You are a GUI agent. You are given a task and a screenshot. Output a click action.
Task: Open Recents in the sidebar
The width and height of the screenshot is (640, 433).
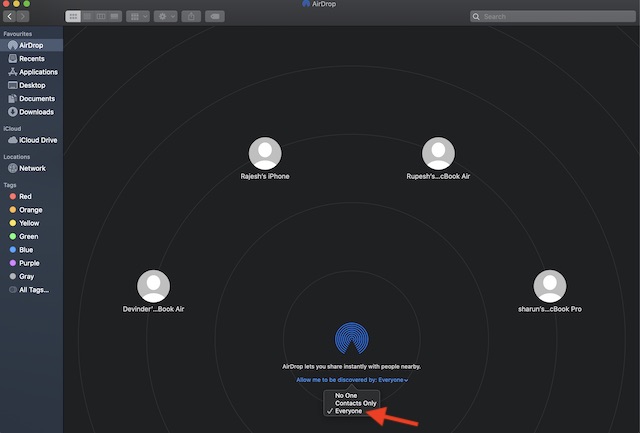[x=31, y=59]
